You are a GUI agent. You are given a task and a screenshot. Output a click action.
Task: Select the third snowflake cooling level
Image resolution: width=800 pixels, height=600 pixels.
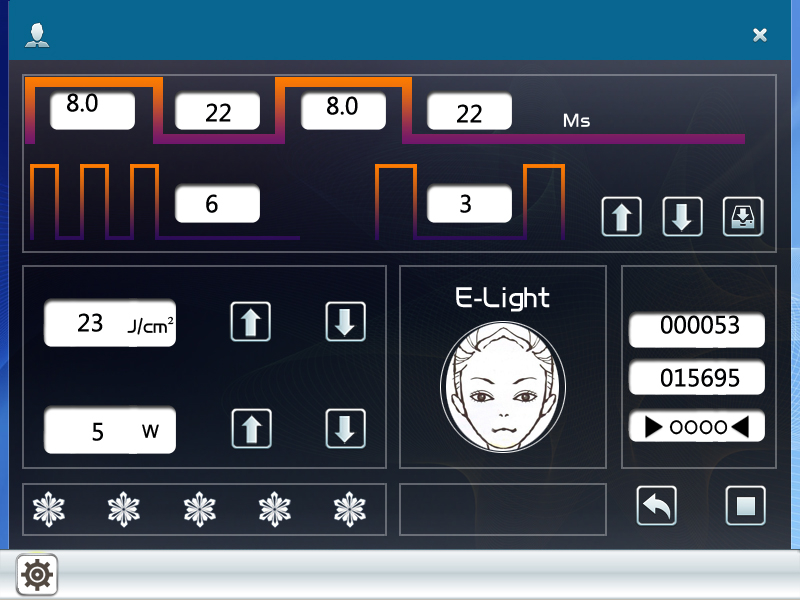point(200,509)
